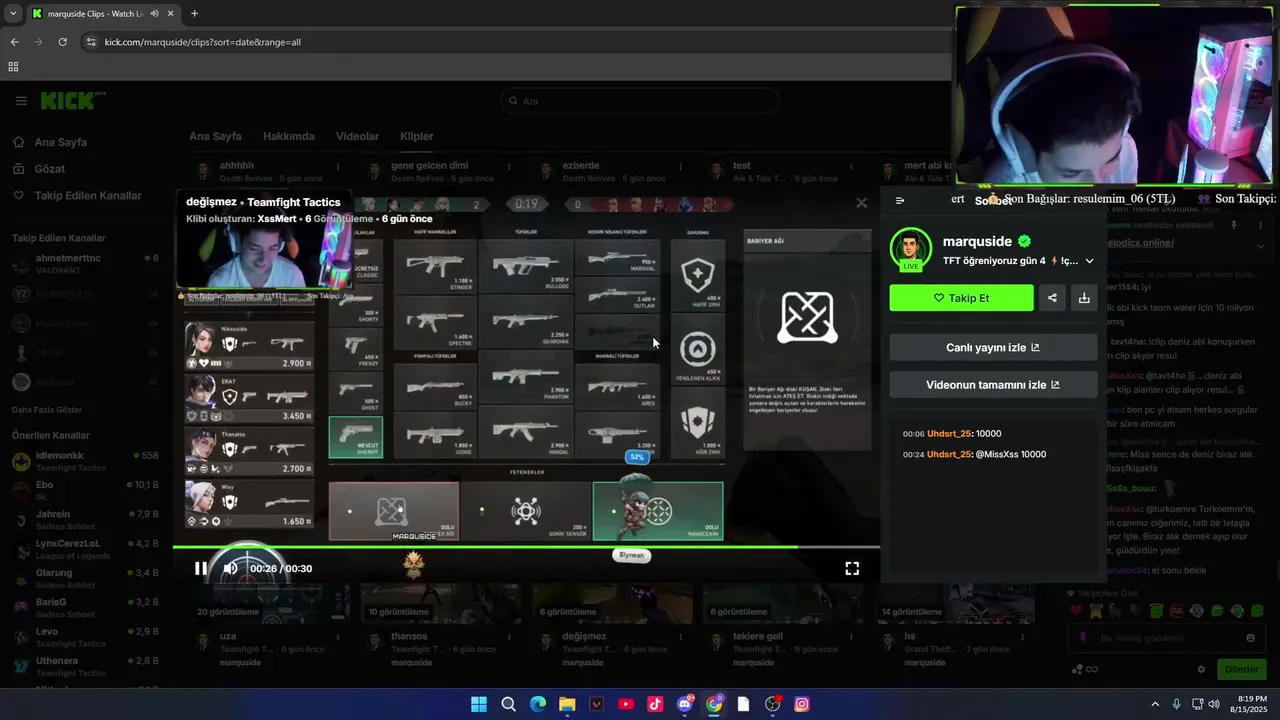
Task: Open recommended channel Ebo
Action: point(85,490)
